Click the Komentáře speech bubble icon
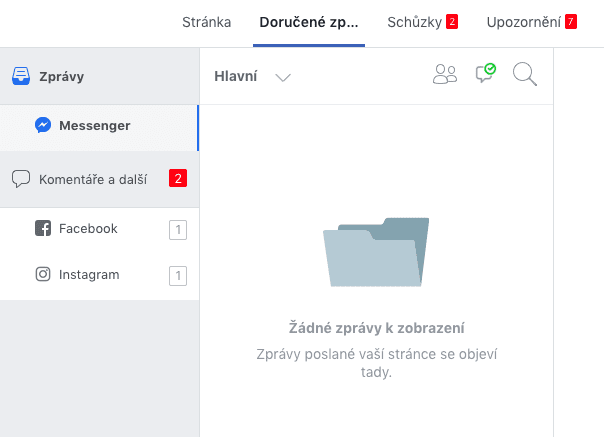604x437 pixels. click(20, 179)
